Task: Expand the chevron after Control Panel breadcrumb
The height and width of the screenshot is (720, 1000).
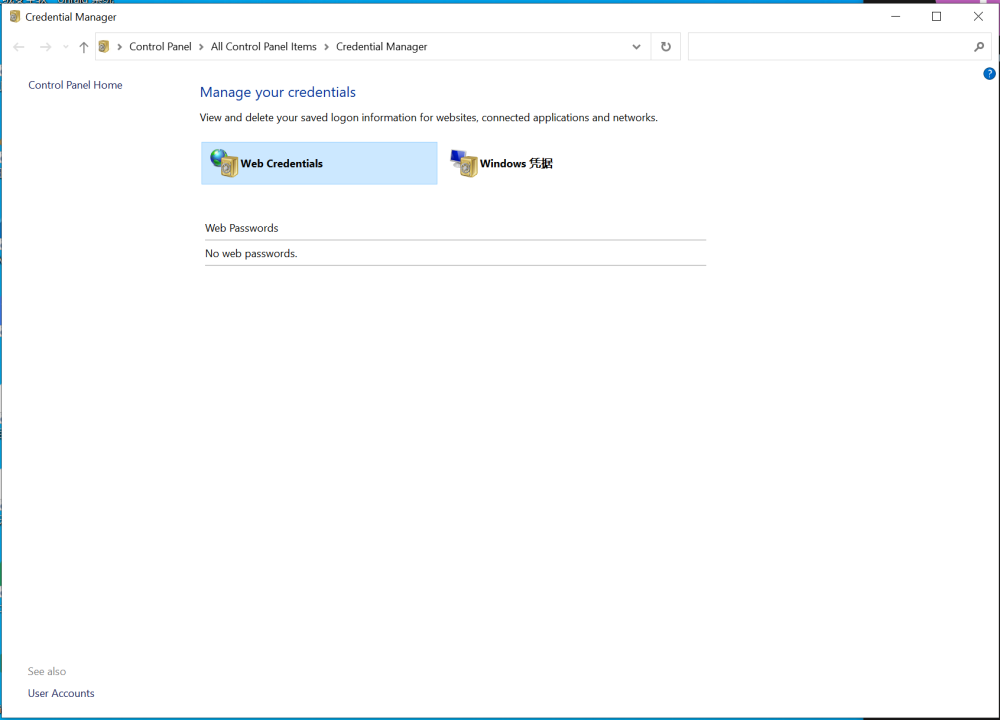Action: (x=201, y=47)
